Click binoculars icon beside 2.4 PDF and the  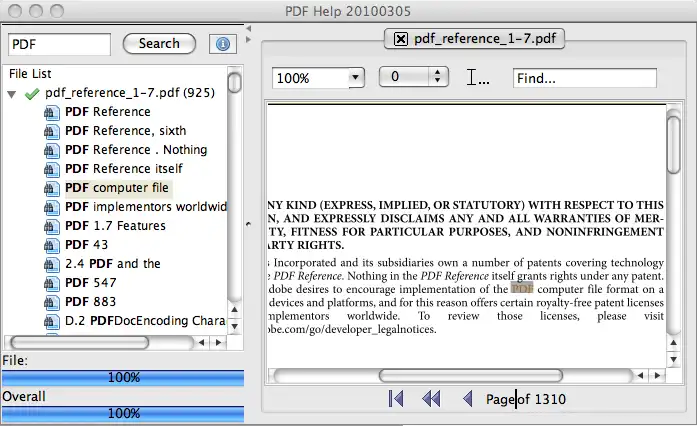tap(52, 265)
